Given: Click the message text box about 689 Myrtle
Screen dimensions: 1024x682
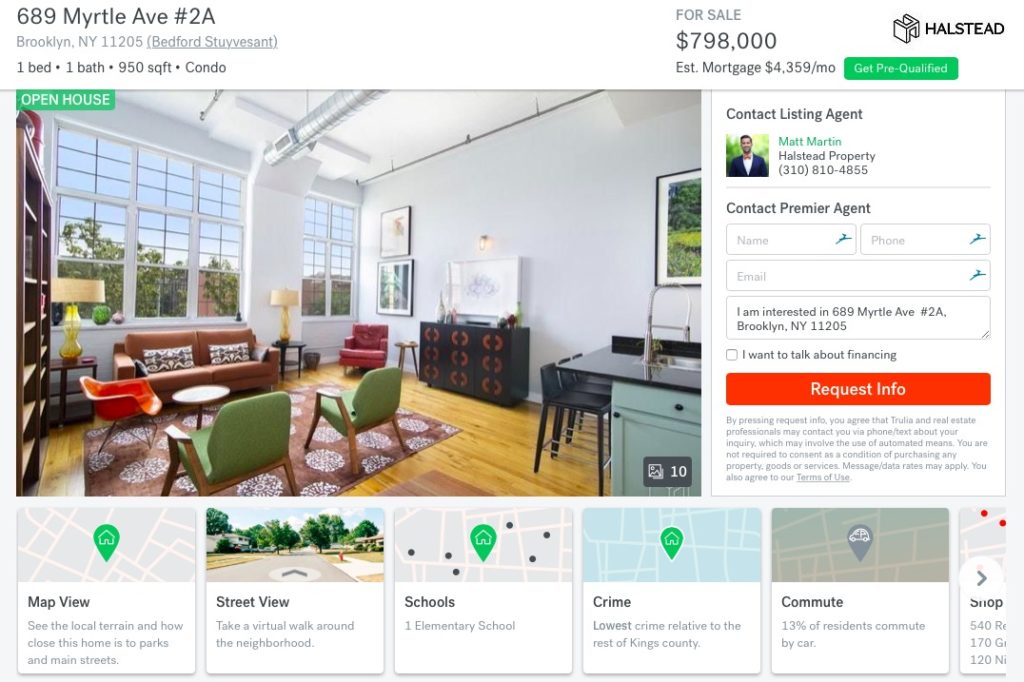Looking at the screenshot, I should coord(858,318).
